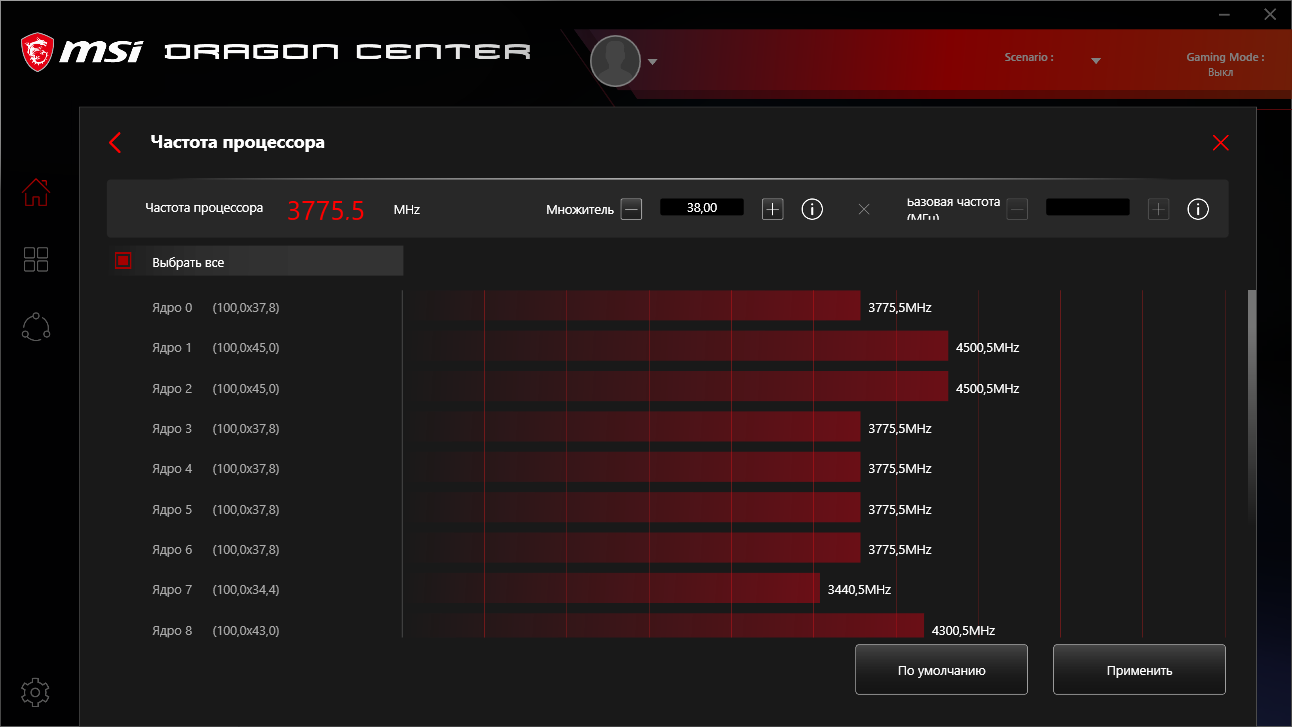
Task: Open the Home section in sidebar
Action: 36,192
